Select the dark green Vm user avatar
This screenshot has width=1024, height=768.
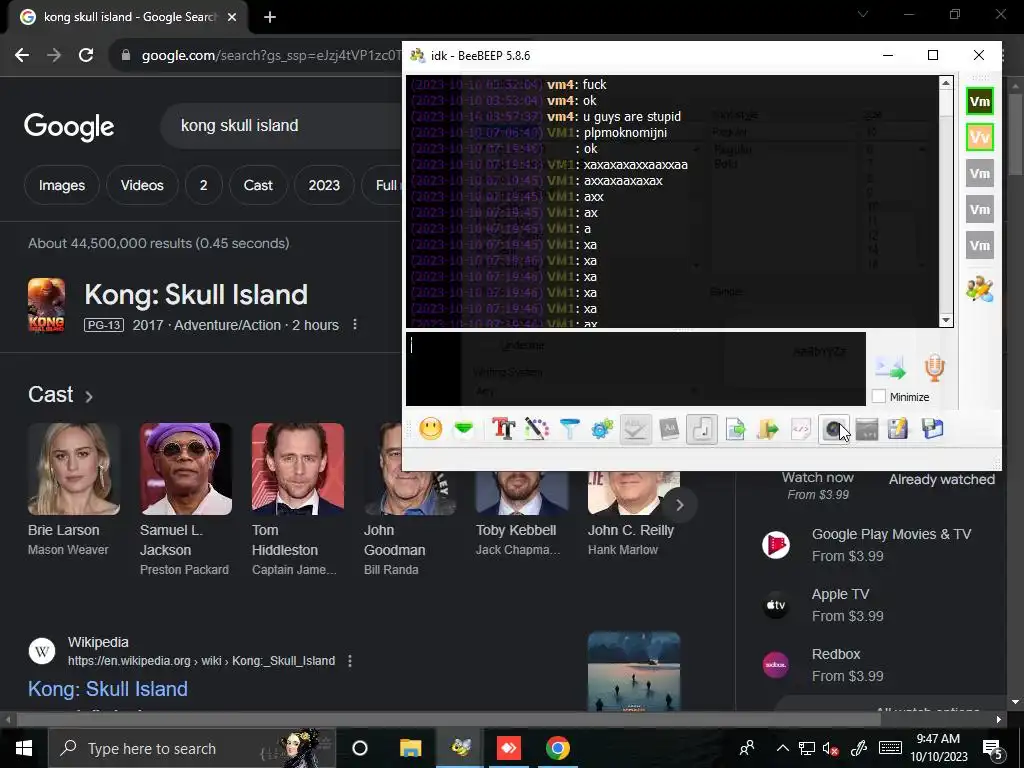980,101
